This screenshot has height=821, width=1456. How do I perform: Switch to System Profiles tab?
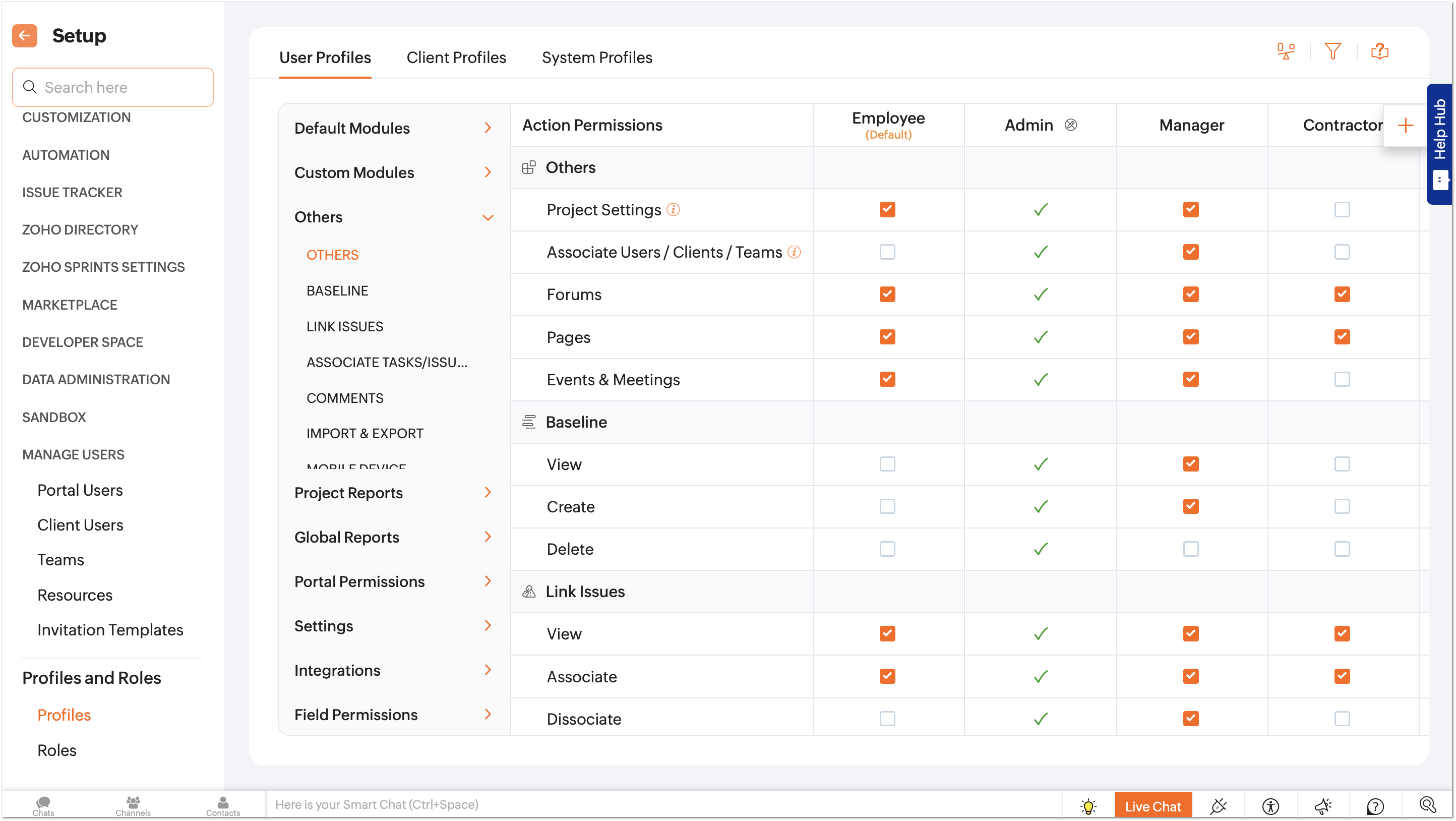597,57
